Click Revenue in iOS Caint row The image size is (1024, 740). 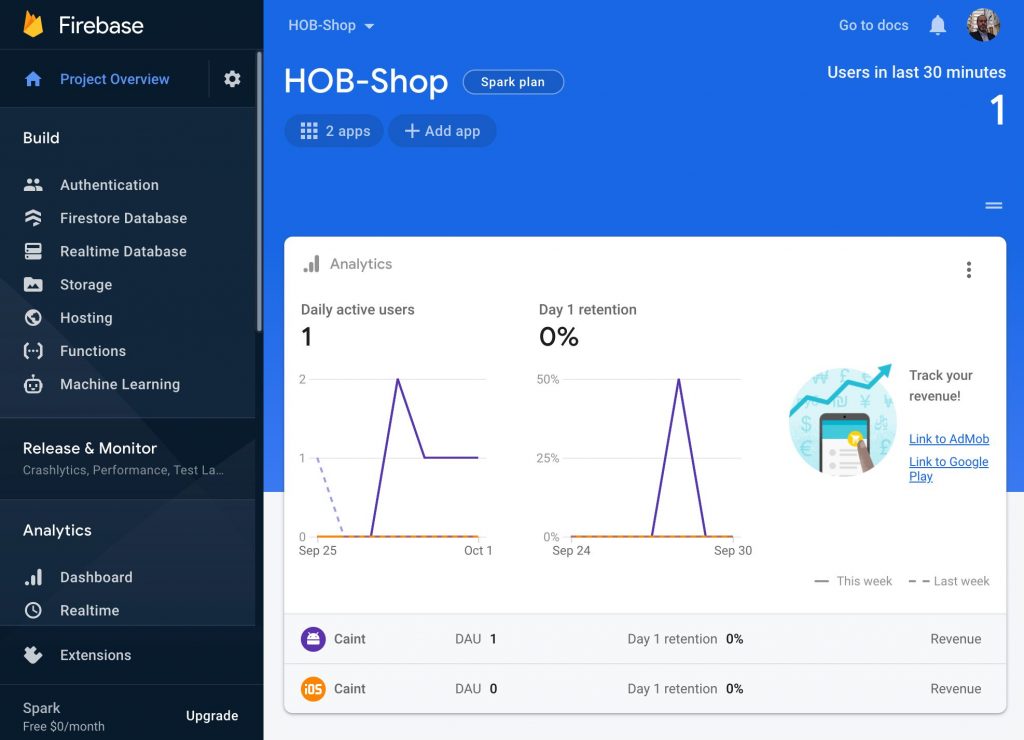(955, 688)
